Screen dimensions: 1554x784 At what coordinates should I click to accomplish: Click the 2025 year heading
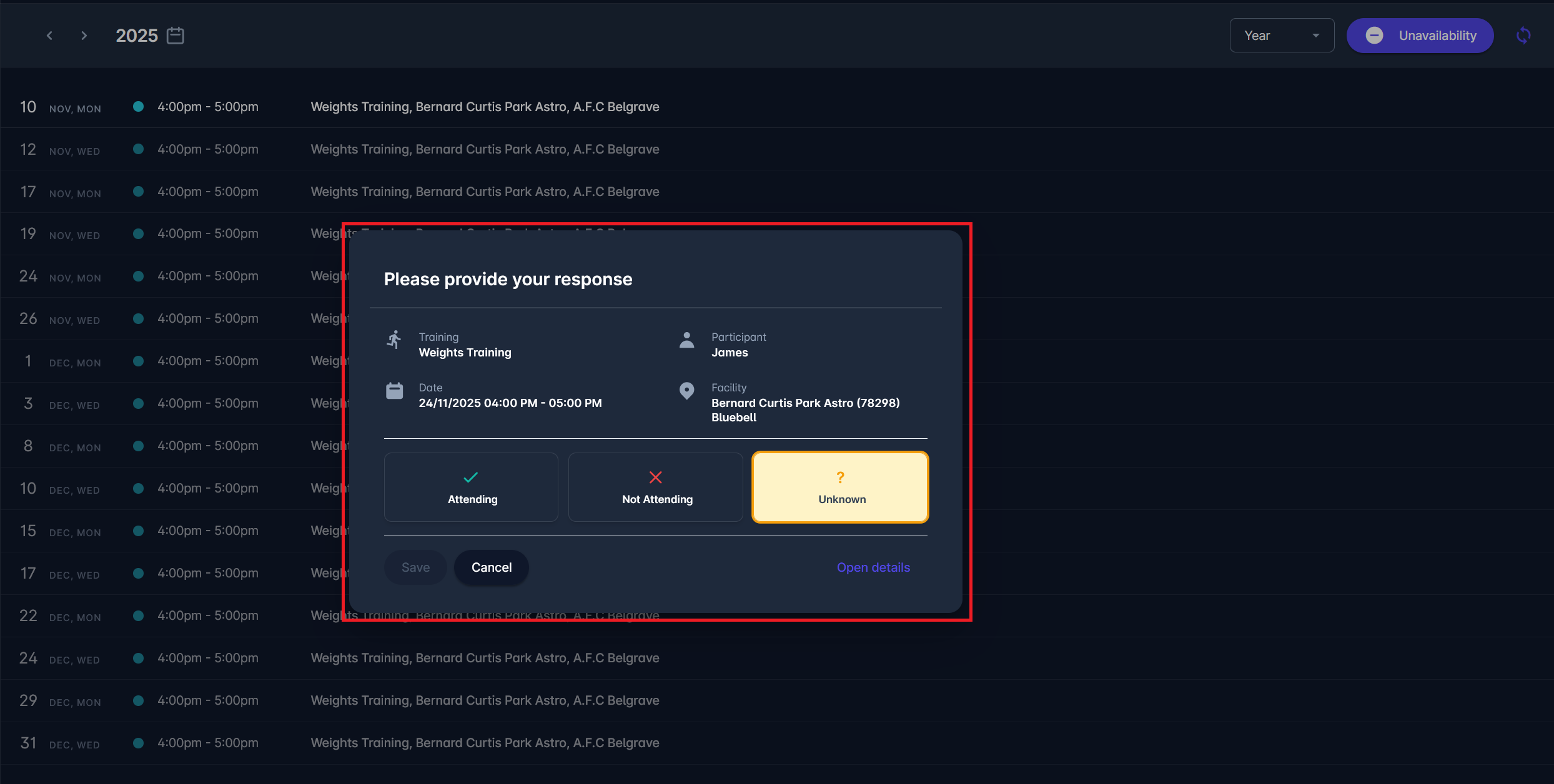tap(137, 36)
